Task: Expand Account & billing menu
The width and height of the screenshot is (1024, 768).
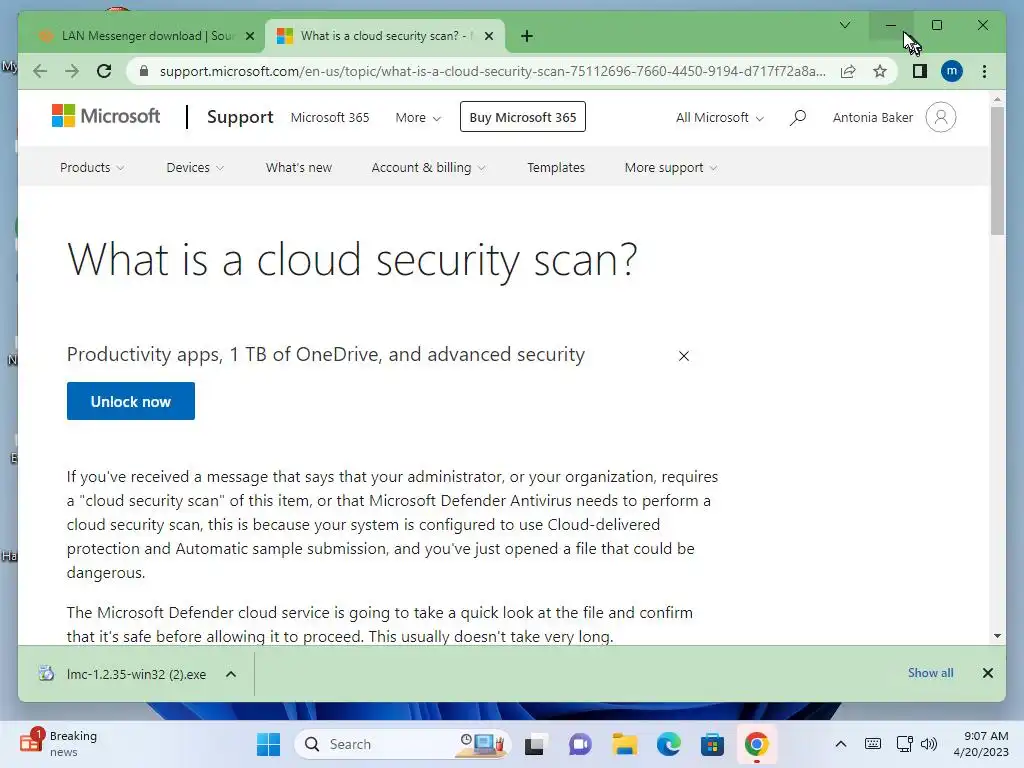Action: 428,167
